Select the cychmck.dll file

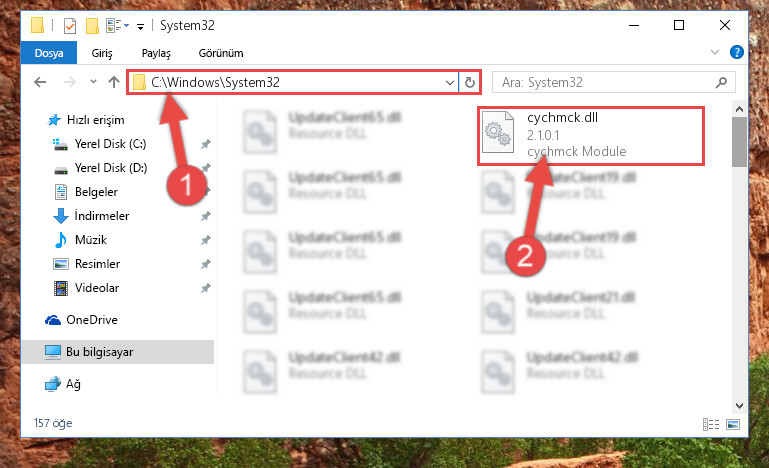coord(591,135)
